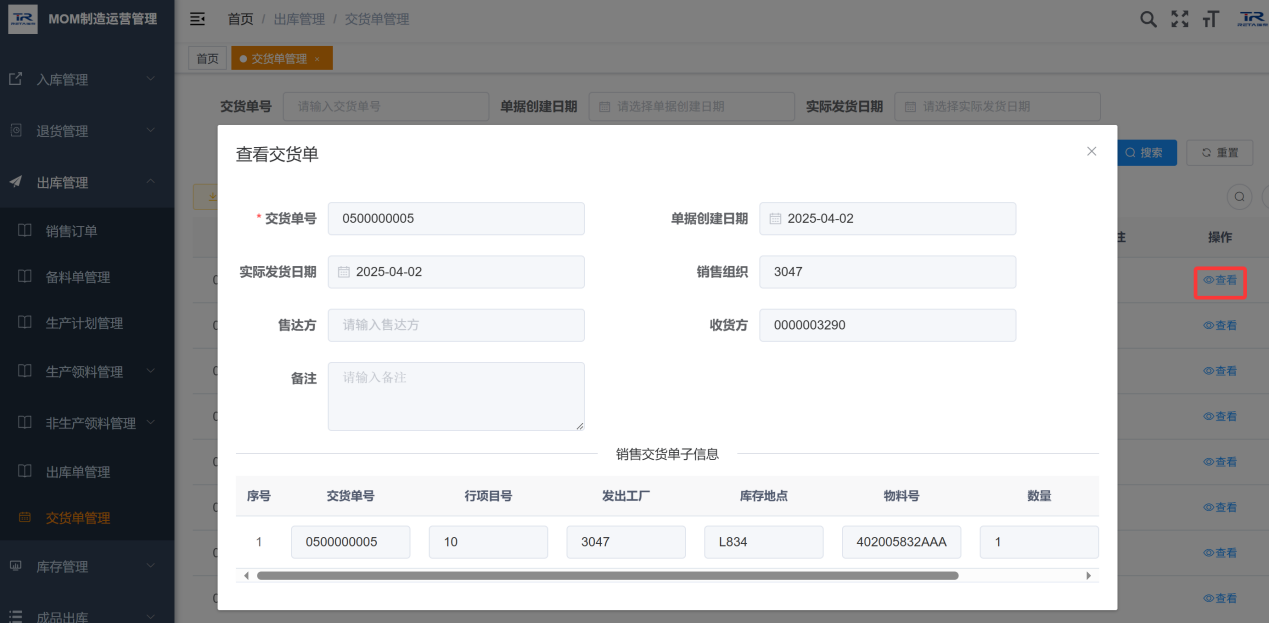Expand the 库存管理 menu chevron
Image resolution: width=1269 pixels, height=623 pixels.
(150, 566)
